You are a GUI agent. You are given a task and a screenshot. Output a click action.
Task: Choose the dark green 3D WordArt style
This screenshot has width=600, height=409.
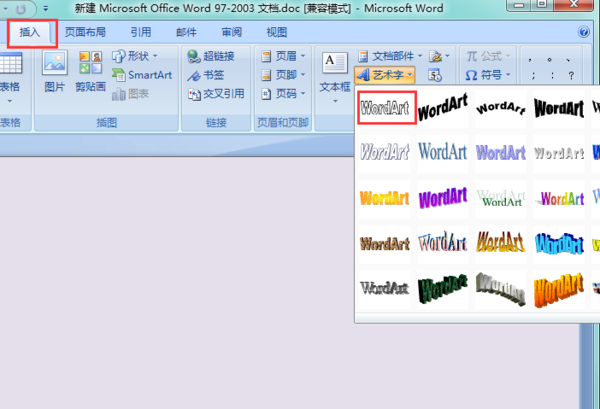click(443, 289)
